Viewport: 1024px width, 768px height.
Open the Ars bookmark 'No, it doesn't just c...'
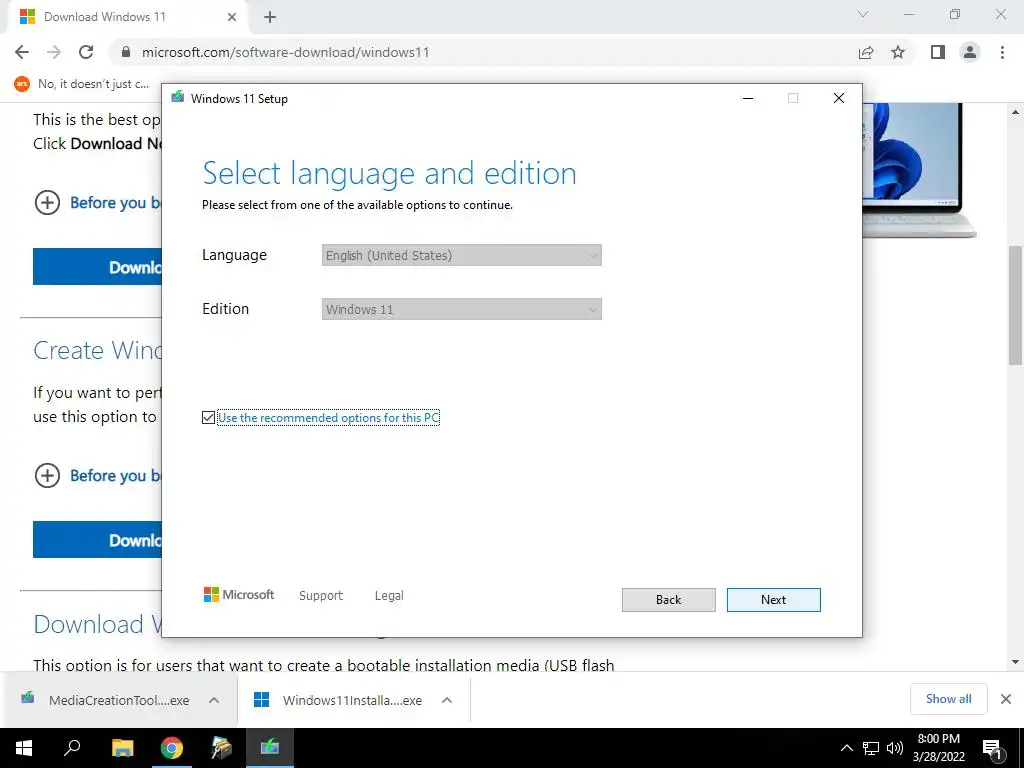click(82, 84)
